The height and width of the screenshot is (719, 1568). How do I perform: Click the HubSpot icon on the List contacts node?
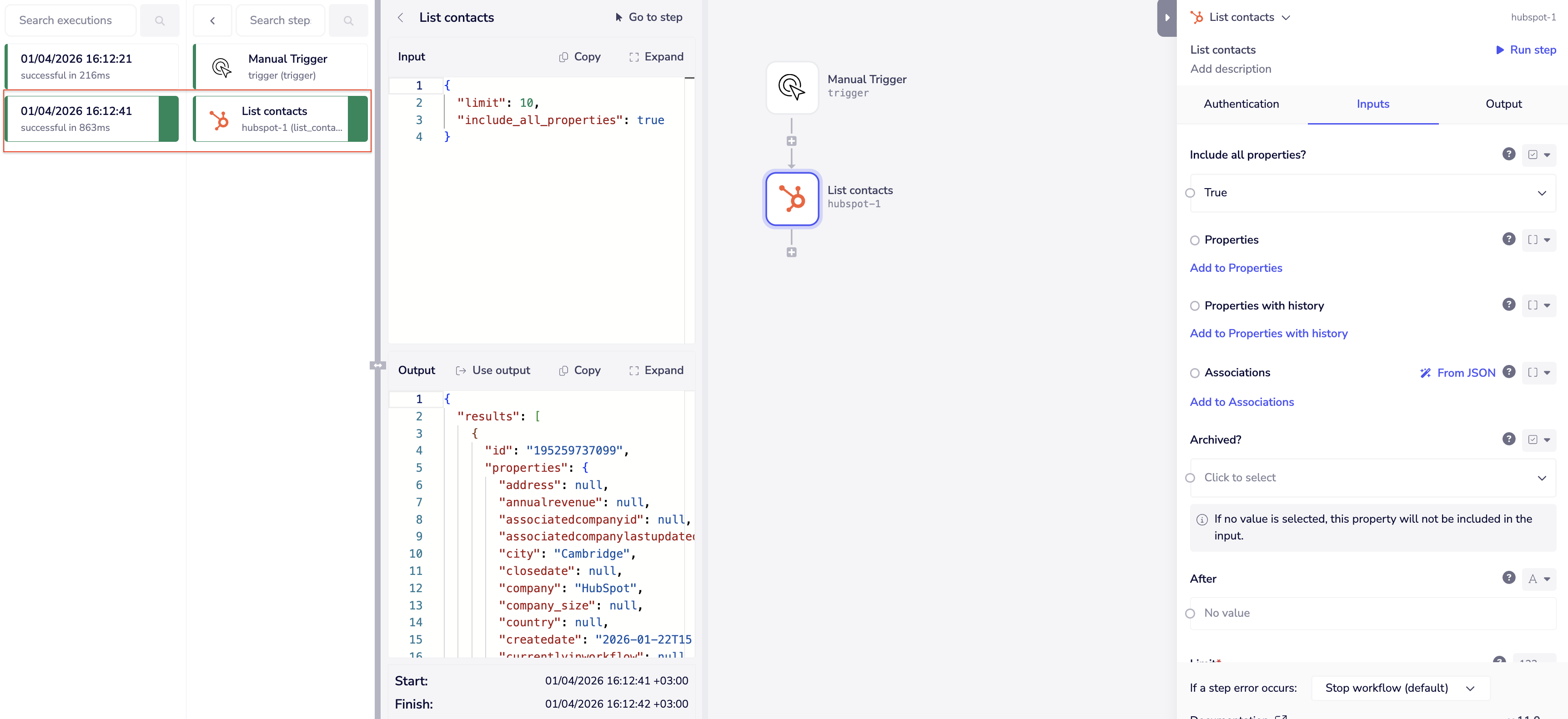[791, 198]
